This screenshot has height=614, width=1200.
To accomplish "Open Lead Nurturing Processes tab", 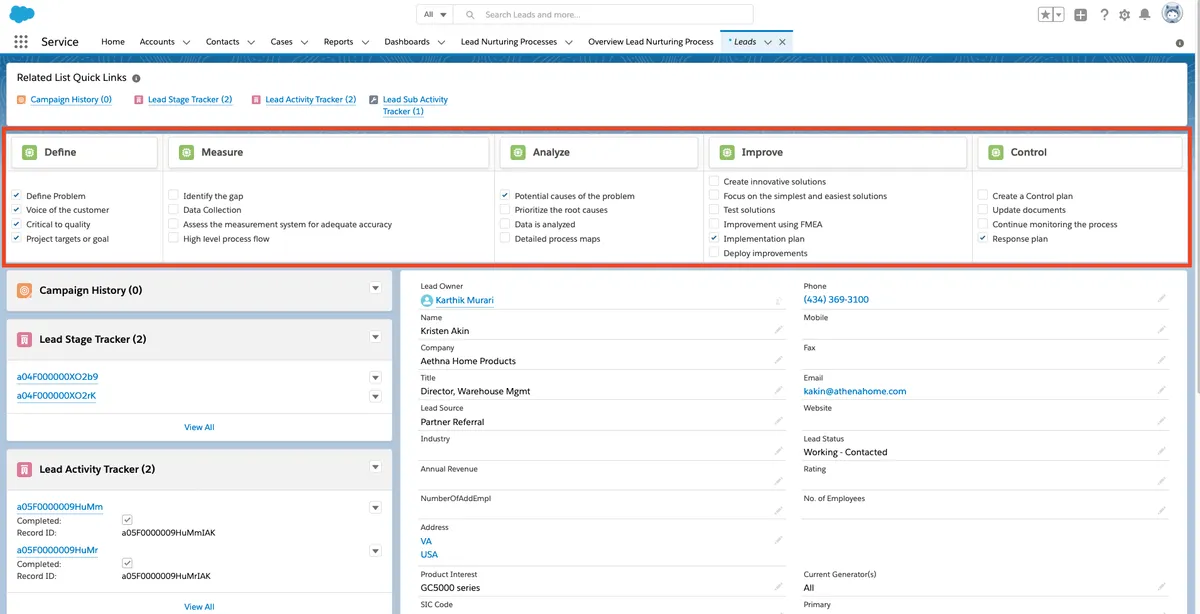I will [509, 42].
